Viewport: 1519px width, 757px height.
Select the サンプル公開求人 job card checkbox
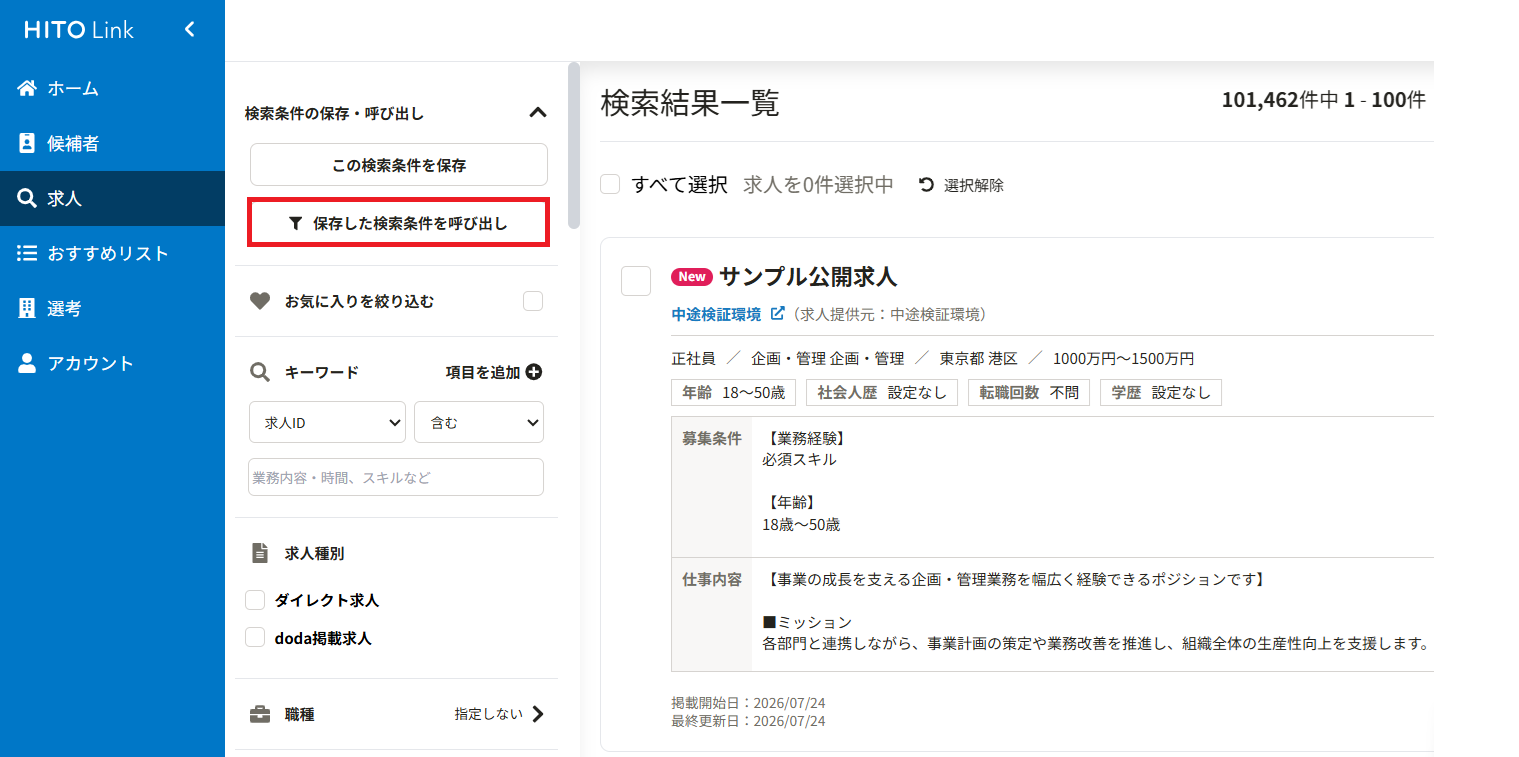click(636, 281)
